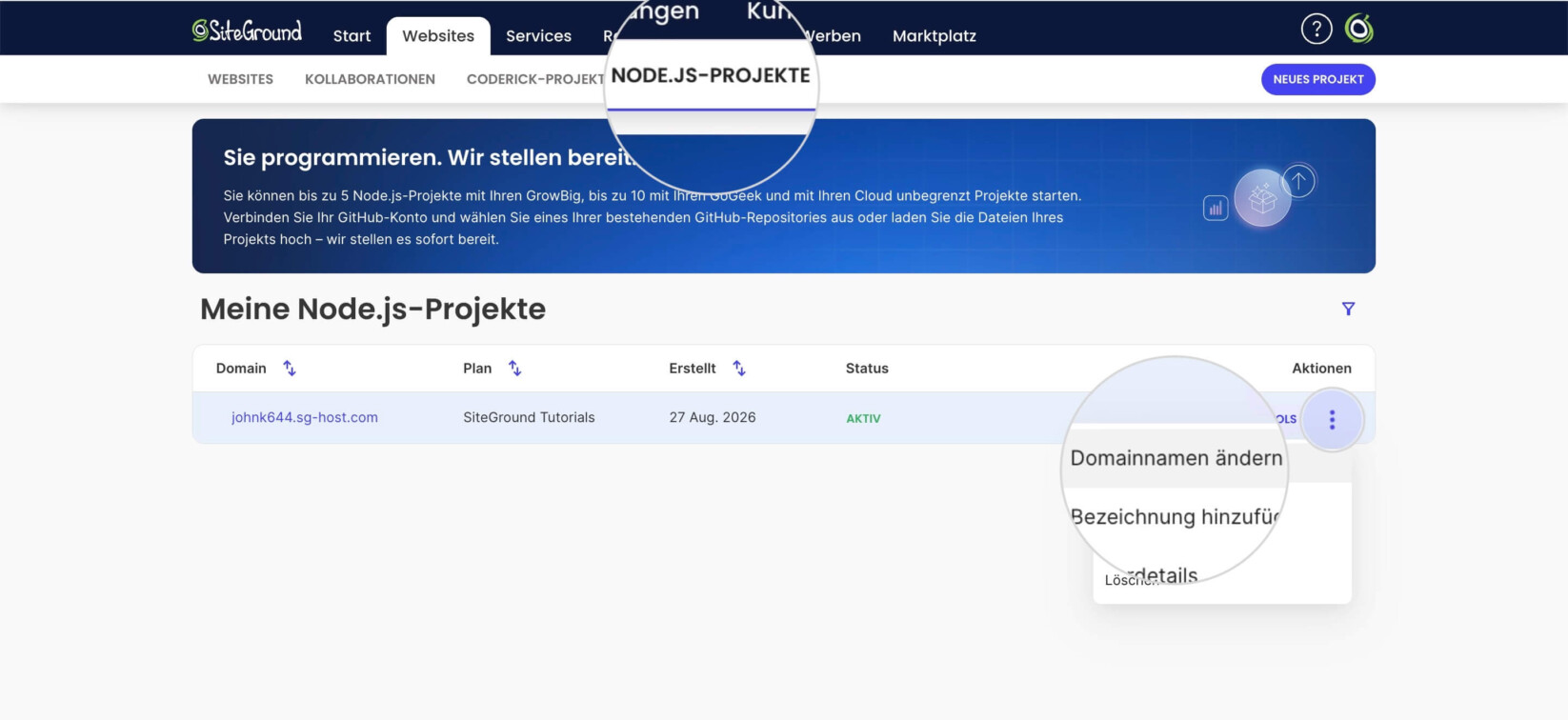The height and width of the screenshot is (720, 1568).
Task: Open the user profile avatar icon
Action: 1359,30
